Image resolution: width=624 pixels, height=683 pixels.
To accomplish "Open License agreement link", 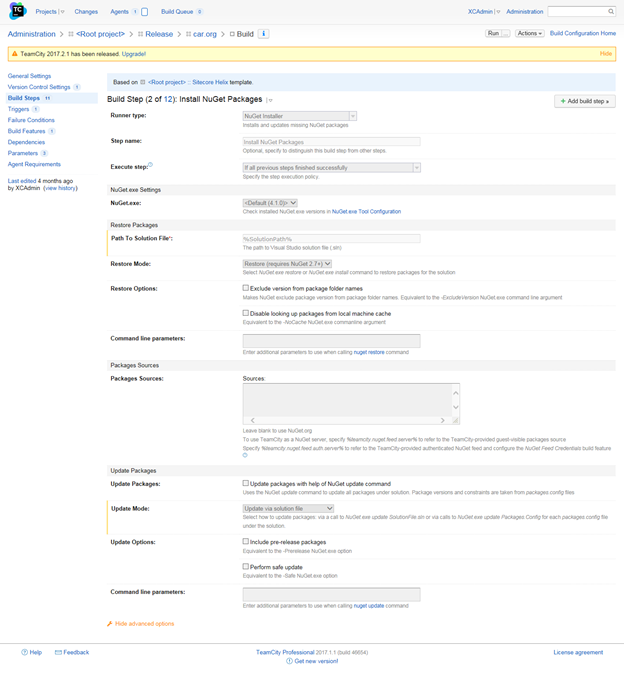I will click(578, 653).
